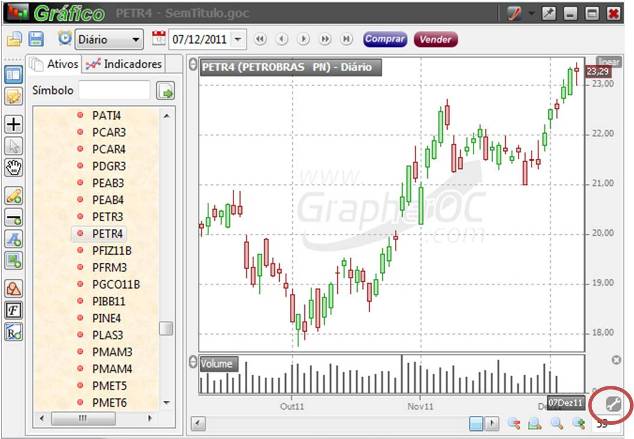Jump to the first date with the rewind button

[x=260, y=39]
